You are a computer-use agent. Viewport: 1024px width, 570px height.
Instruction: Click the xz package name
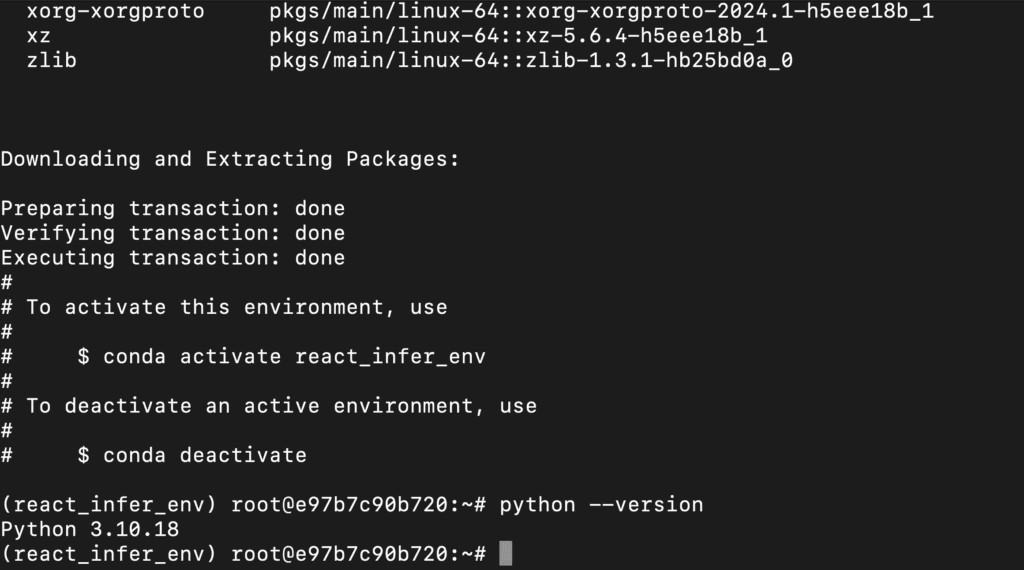[x=39, y=36]
